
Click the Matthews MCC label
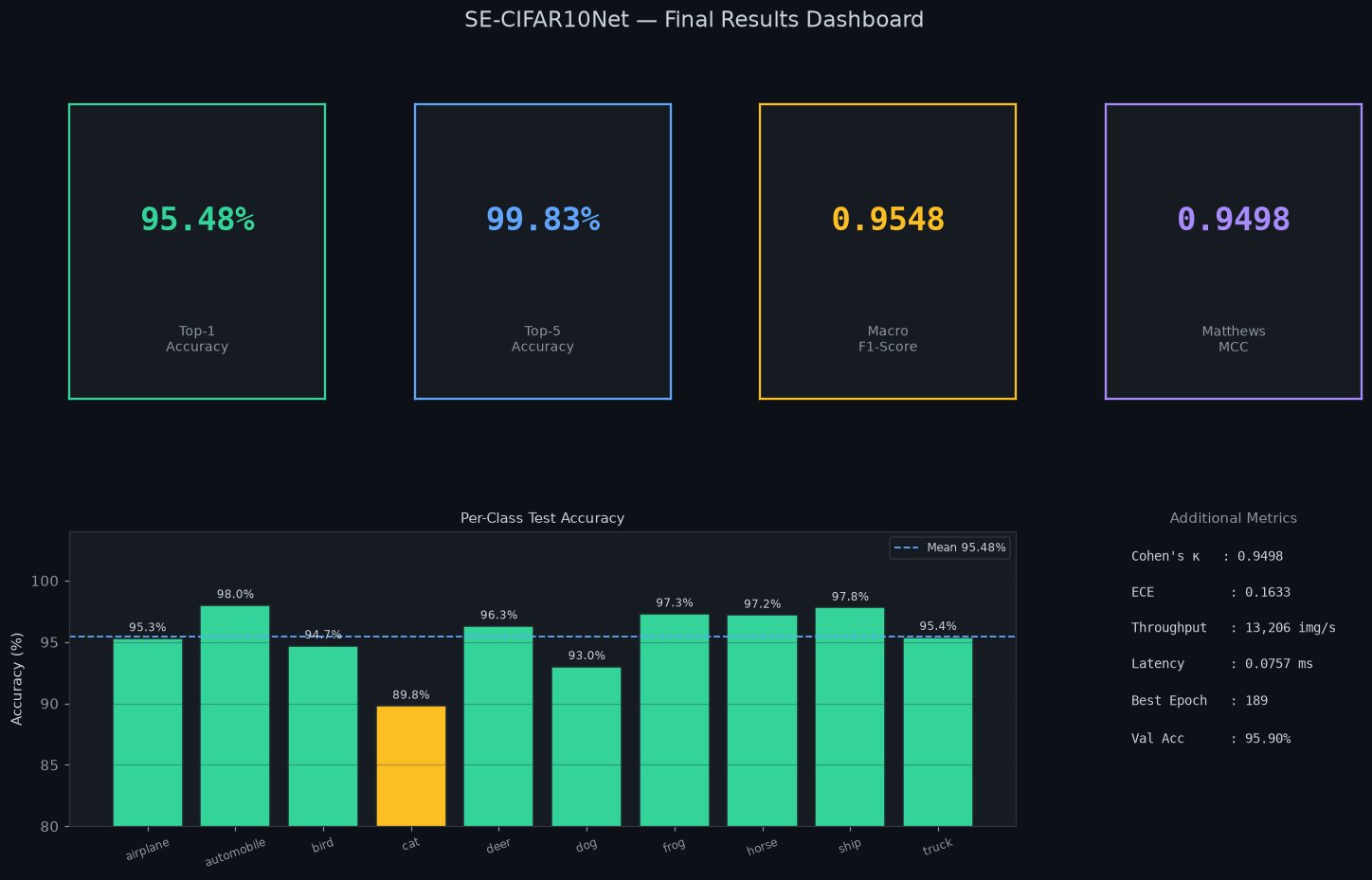point(1234,339)
